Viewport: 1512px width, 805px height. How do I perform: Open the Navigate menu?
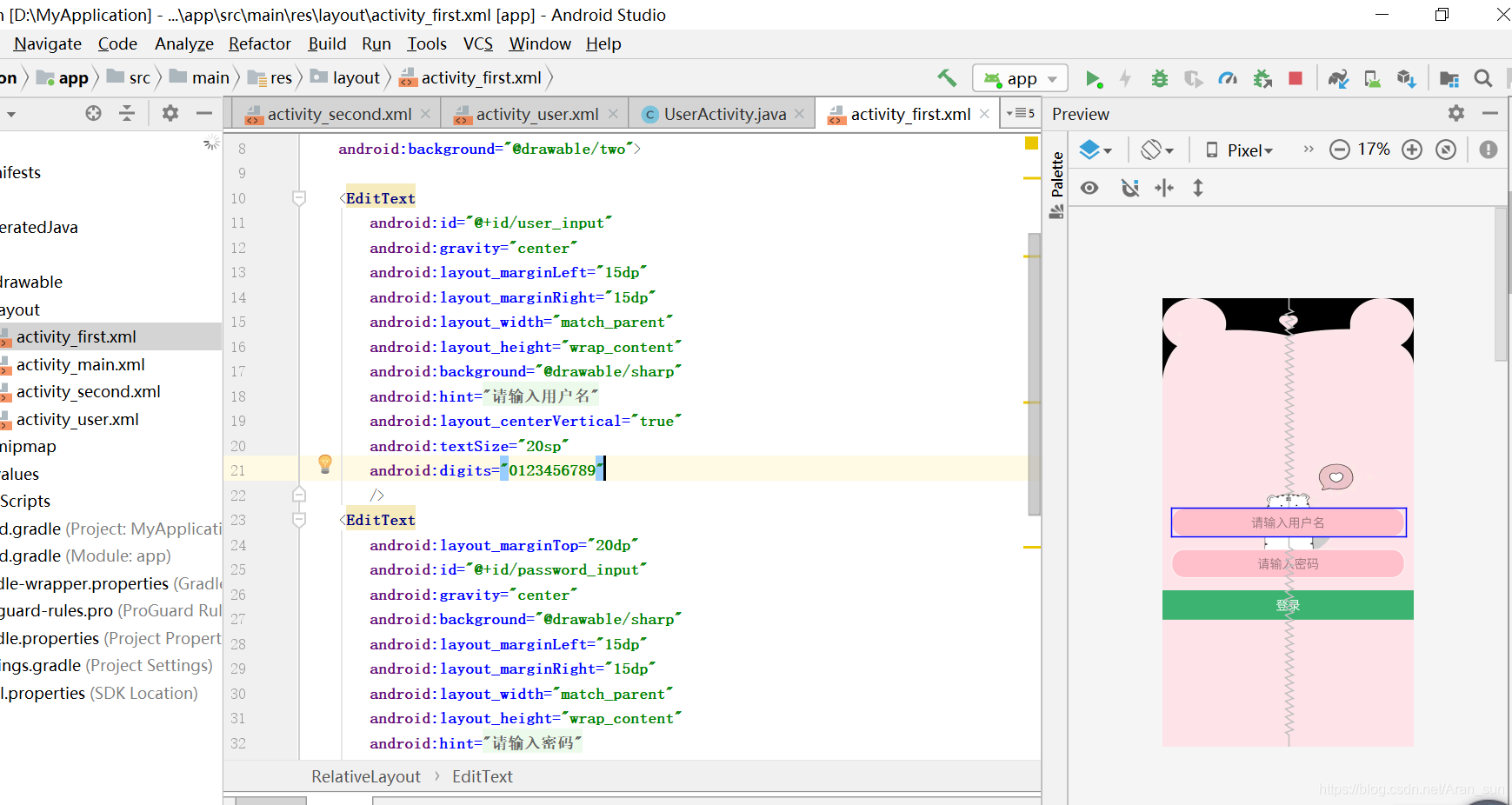point(48,43)
